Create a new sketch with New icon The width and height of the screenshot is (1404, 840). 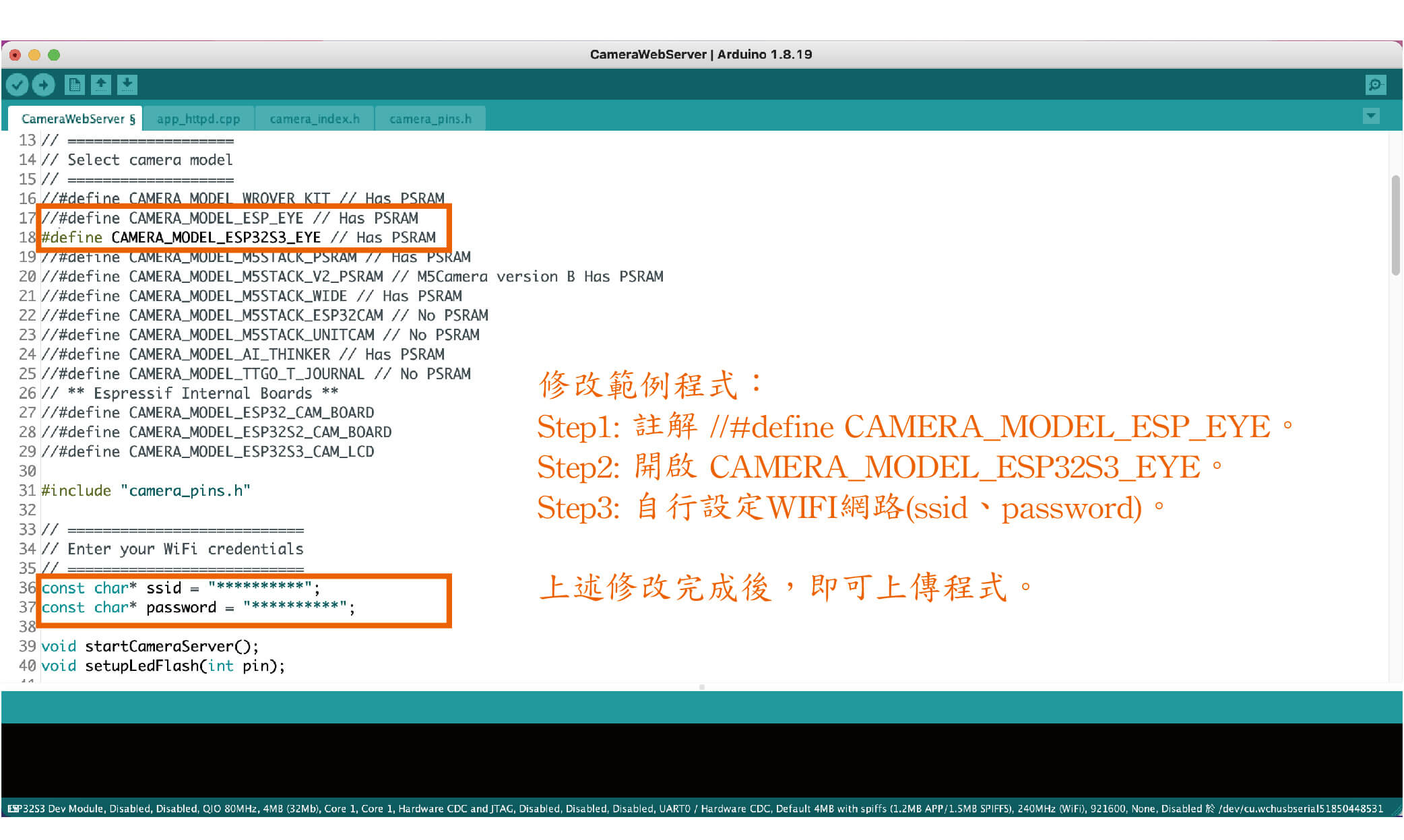[74, 84]
